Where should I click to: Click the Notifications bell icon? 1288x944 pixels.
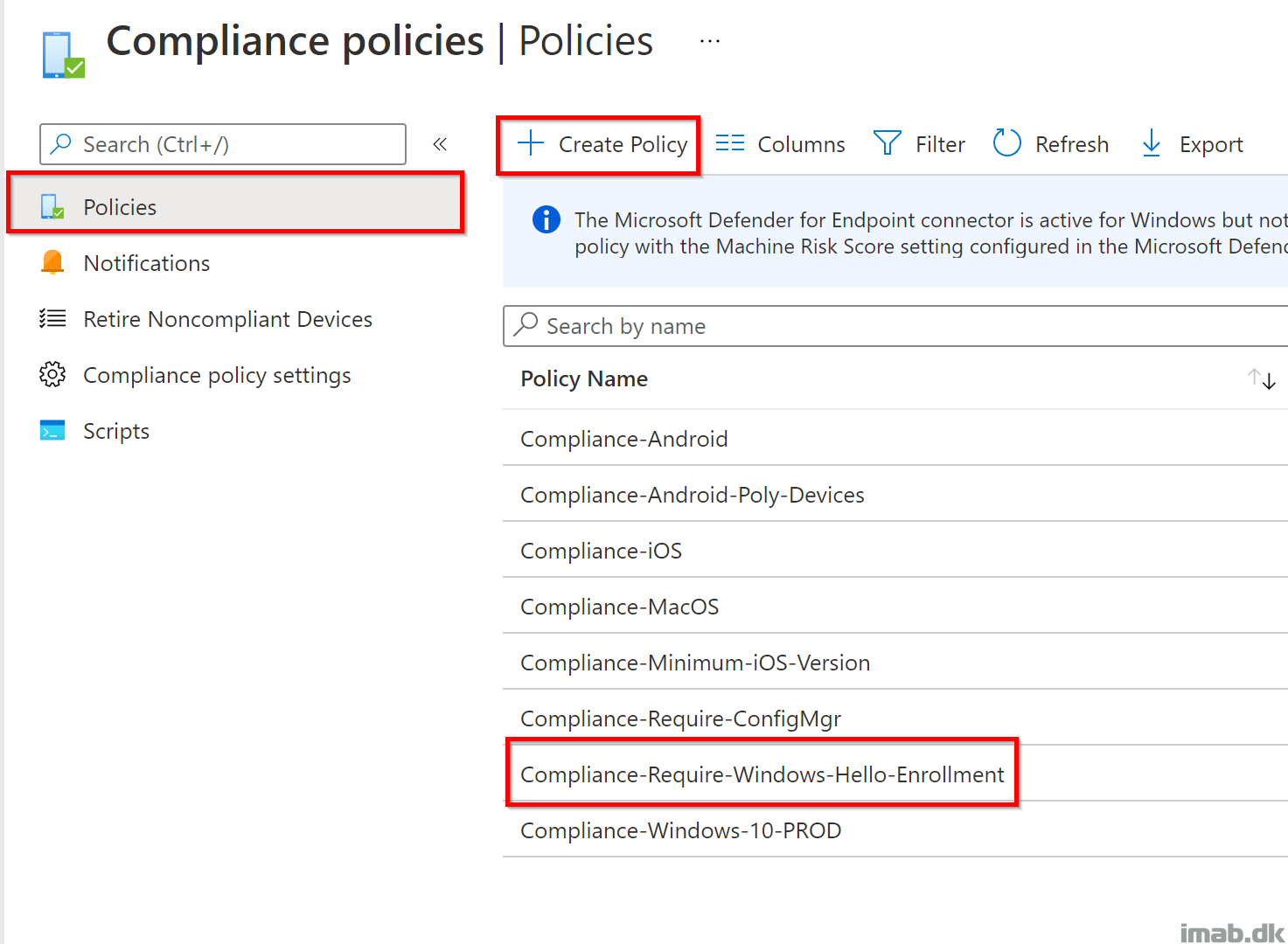tap(52, 262)
